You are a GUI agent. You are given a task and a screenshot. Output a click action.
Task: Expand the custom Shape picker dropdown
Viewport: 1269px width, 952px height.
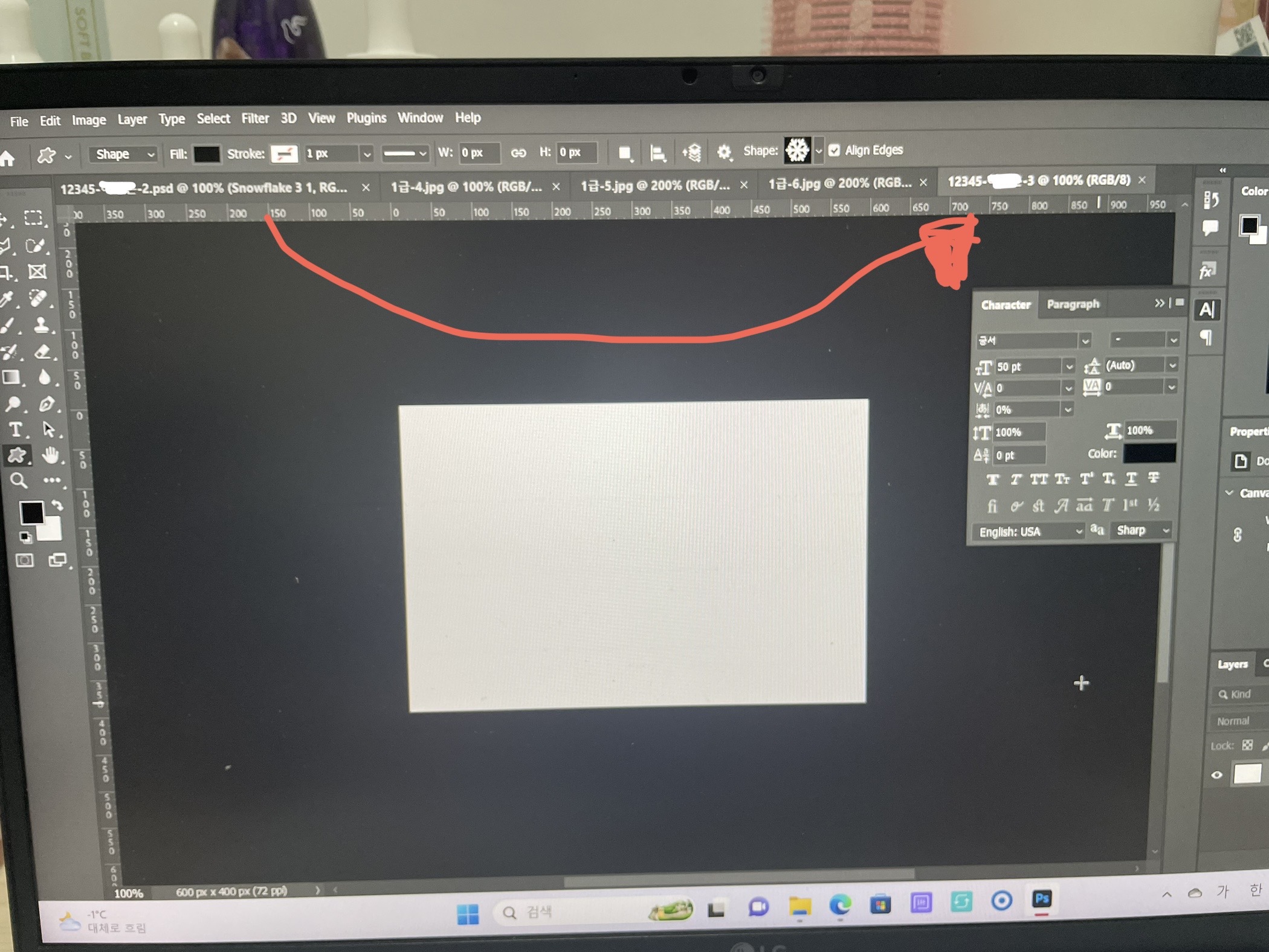[x=819, y=151]
